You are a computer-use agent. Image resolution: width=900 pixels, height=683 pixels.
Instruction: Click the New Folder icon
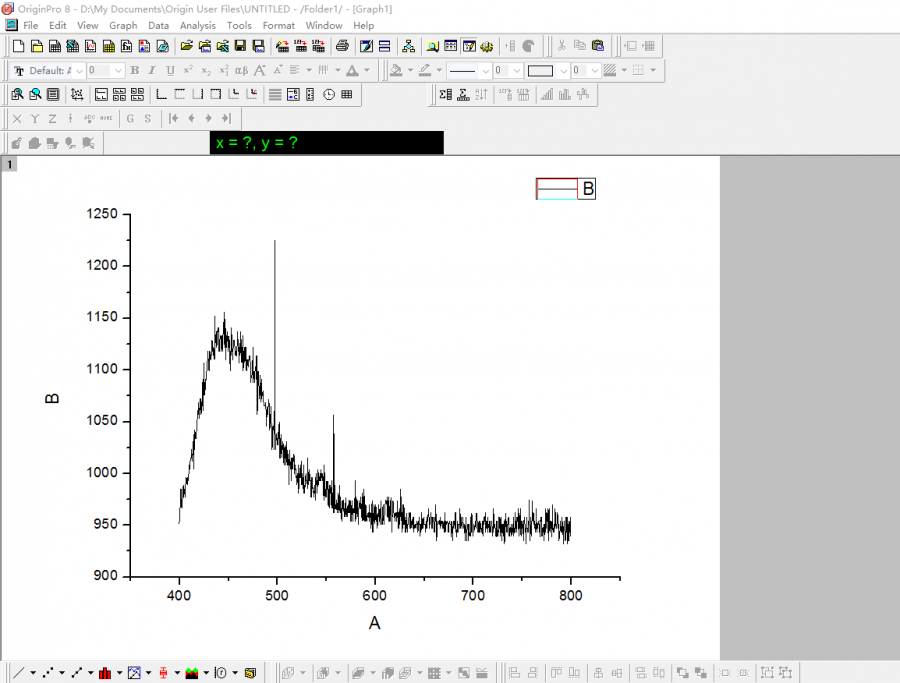37,46
